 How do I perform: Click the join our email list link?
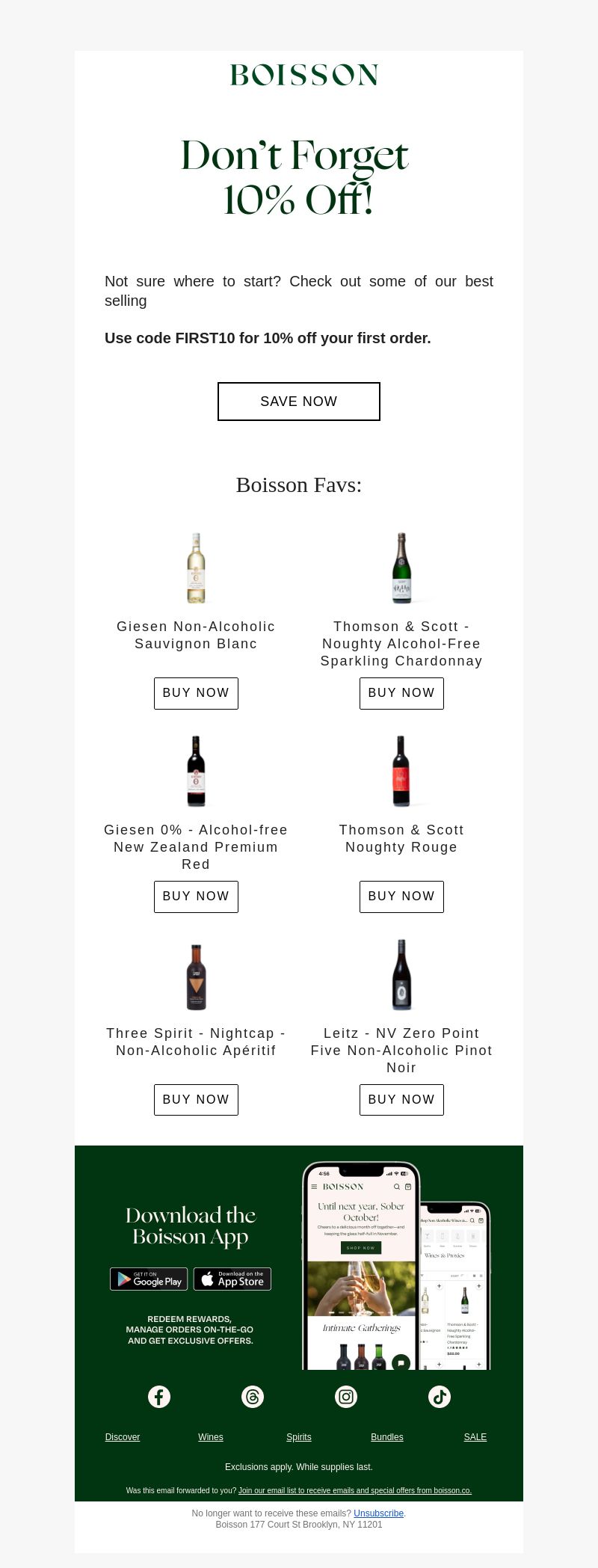(x=355, y=1490)
